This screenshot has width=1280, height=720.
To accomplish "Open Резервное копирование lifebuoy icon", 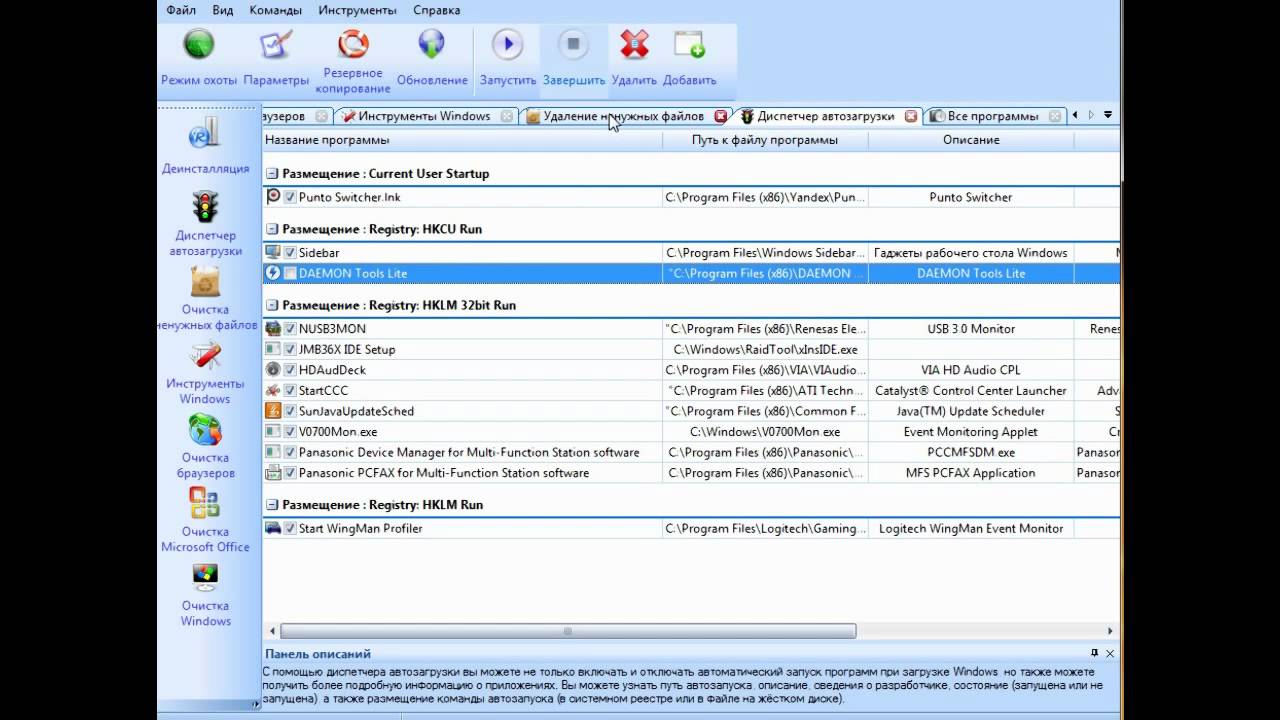I will pos(353,44).
